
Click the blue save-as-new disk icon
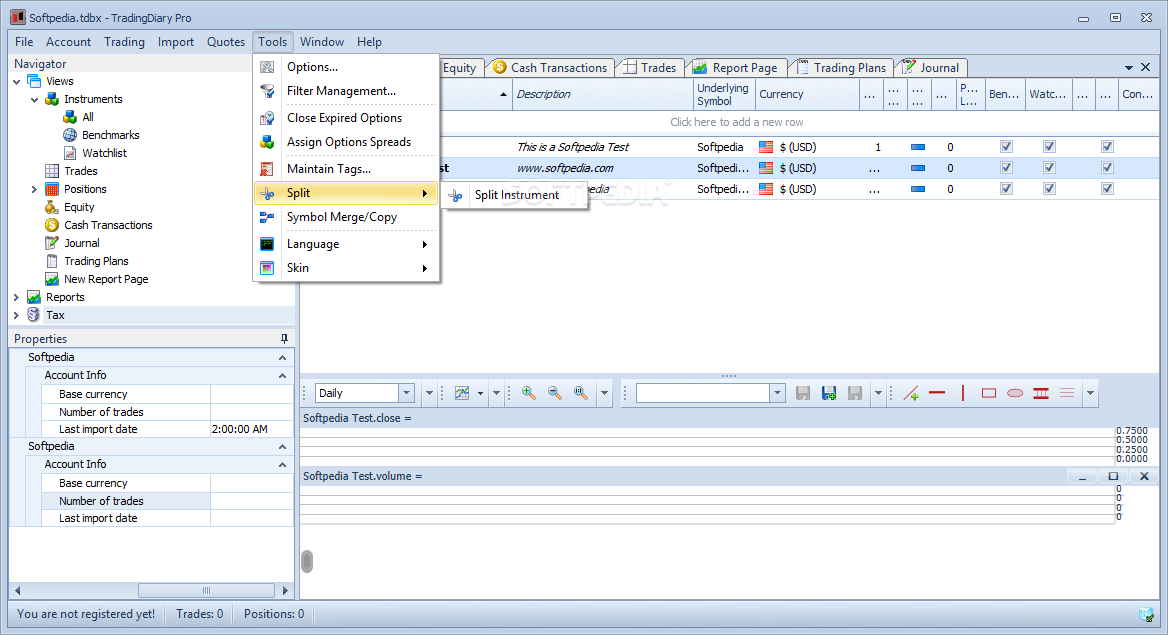pyautogui.click(x=829, y=393)
